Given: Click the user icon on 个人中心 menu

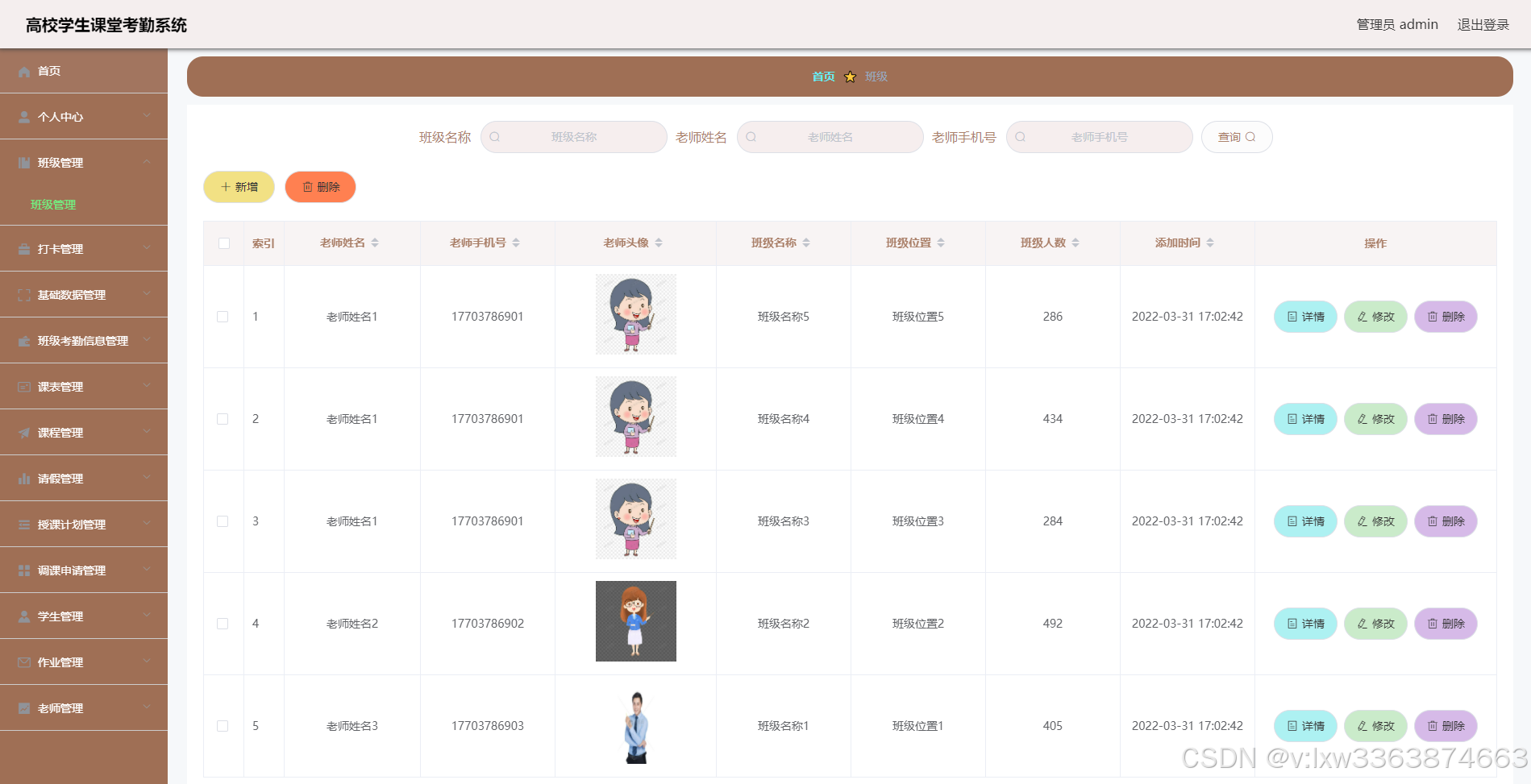Looking at the screenshot, I should (x=23, y=117).
